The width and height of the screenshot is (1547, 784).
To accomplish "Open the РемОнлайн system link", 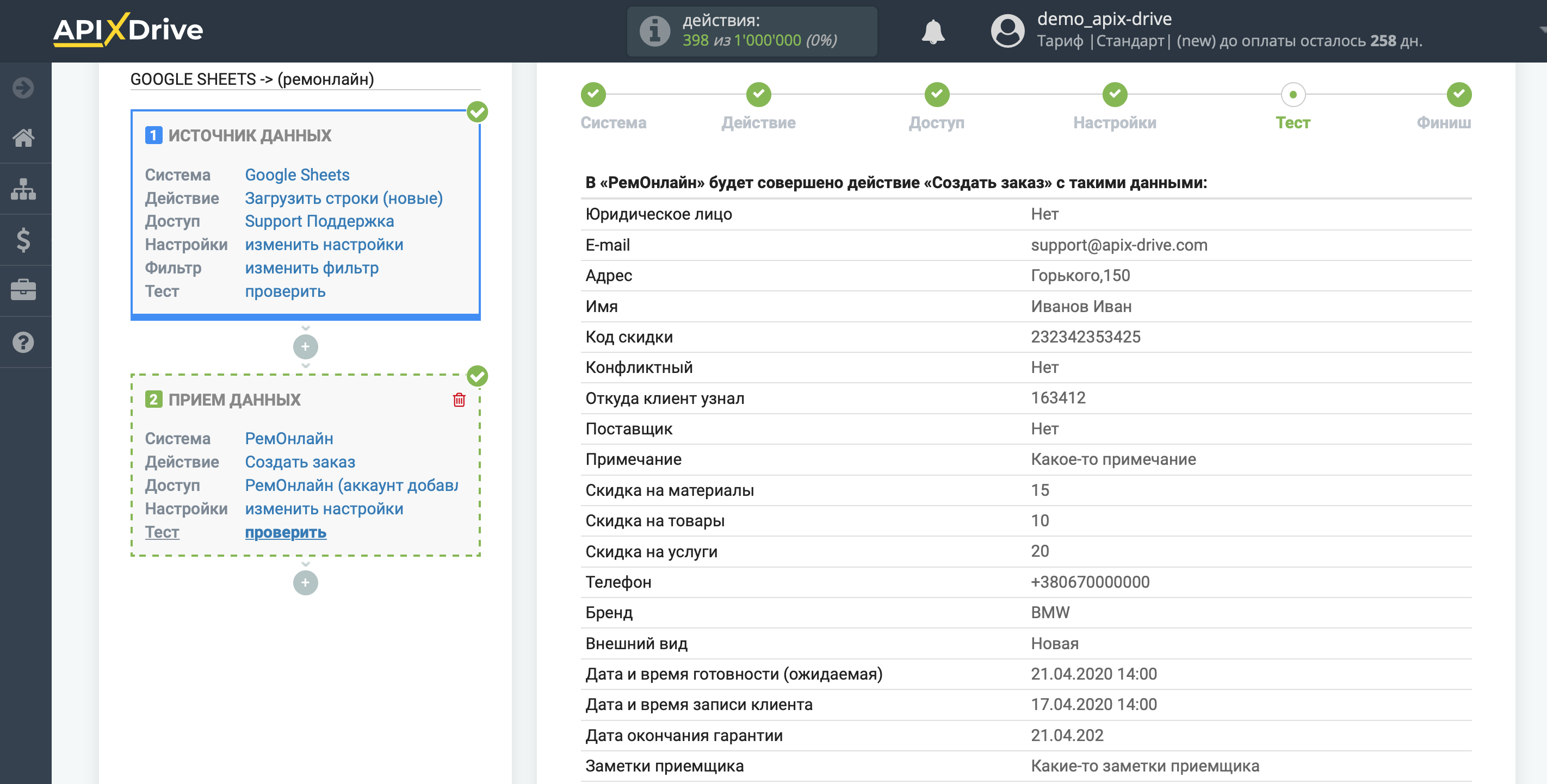I will click(289, 439).
